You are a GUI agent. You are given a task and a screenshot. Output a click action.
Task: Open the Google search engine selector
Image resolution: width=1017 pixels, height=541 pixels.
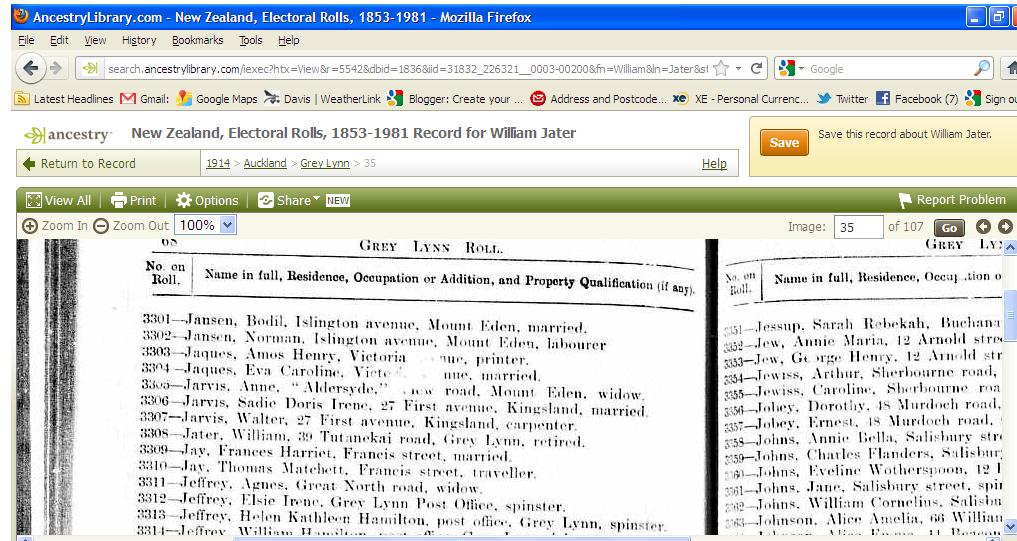point(791,68)
